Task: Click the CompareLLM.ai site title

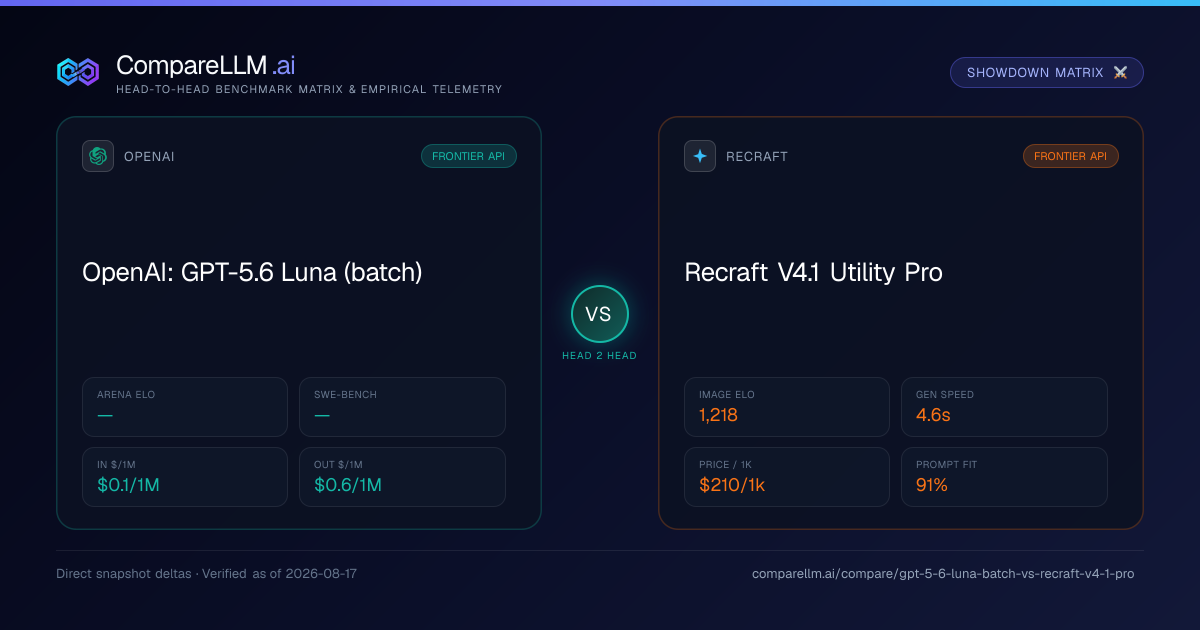Action: click(205, 65)
